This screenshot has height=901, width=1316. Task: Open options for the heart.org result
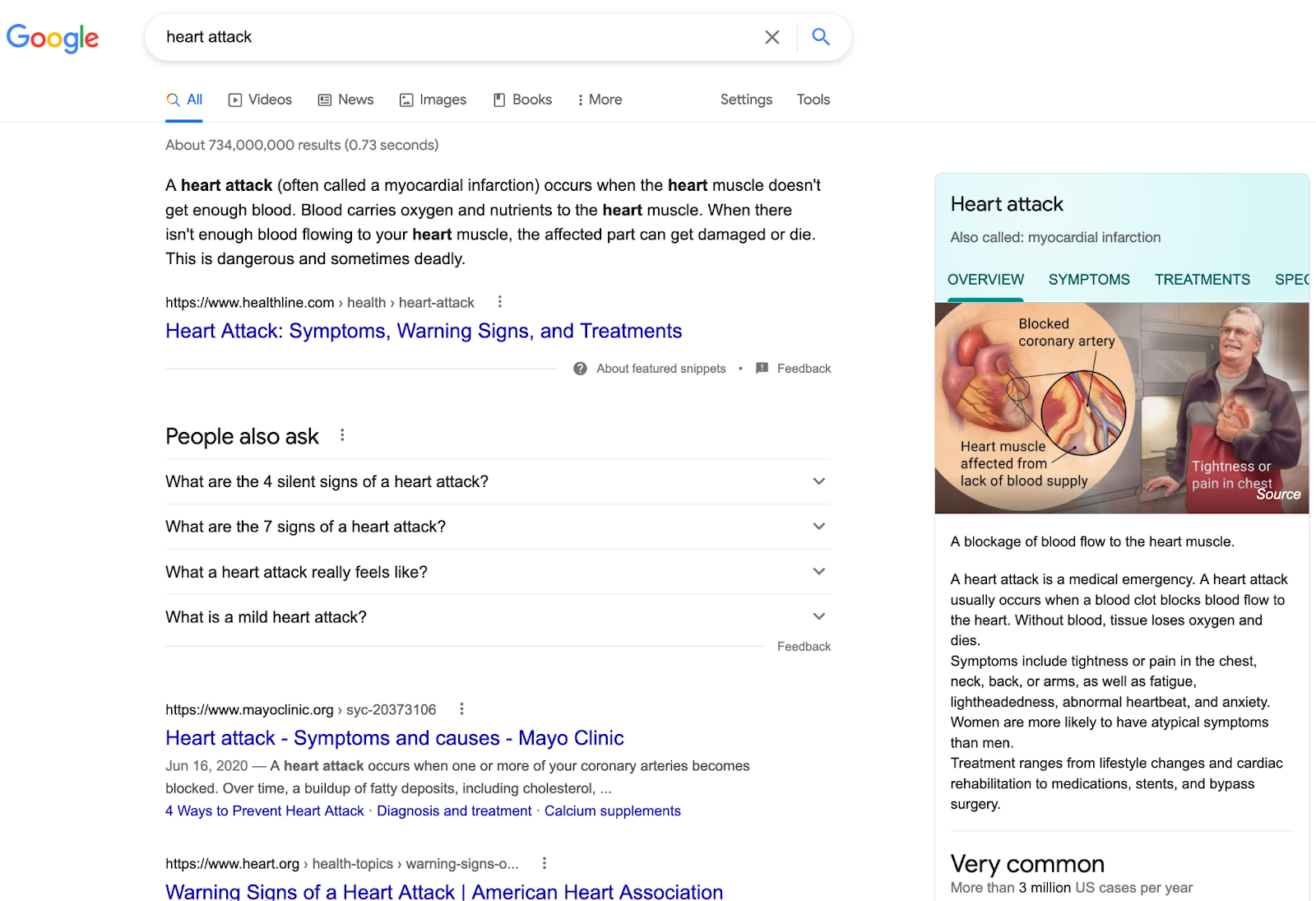click(544, 863)
